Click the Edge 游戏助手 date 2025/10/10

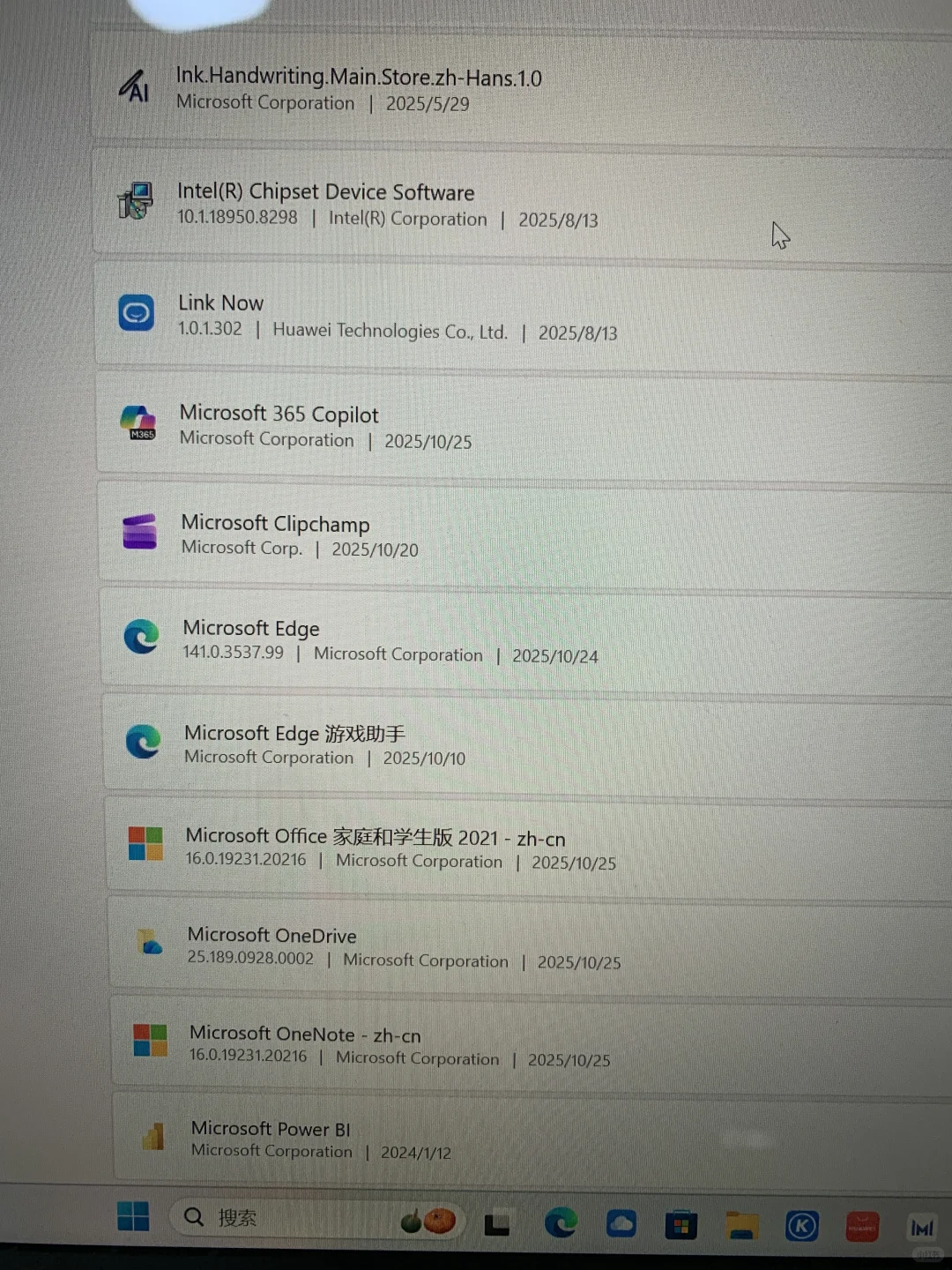424,758
